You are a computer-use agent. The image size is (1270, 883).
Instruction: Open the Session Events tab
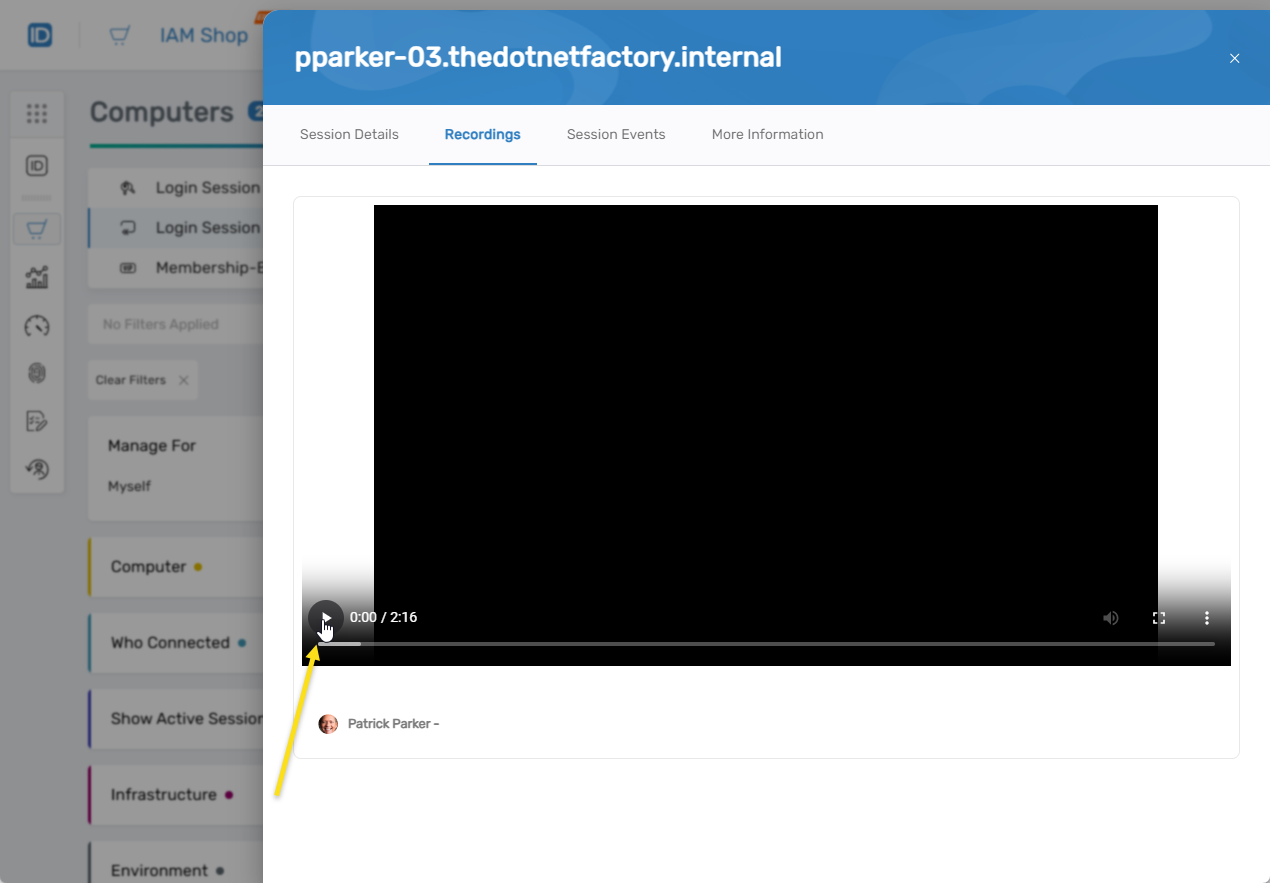(615, 134)
